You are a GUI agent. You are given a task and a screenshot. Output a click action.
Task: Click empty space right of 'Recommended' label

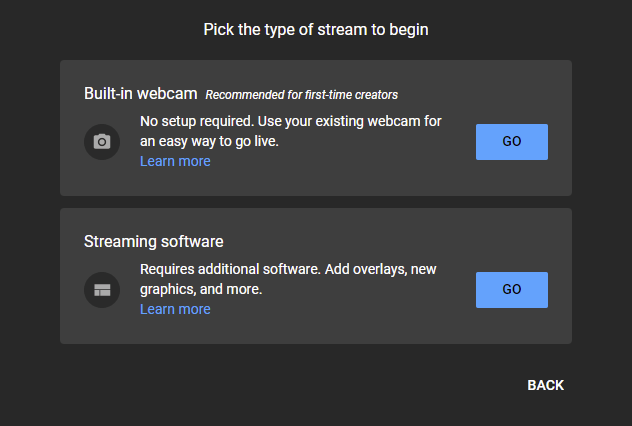click(480, 95)
